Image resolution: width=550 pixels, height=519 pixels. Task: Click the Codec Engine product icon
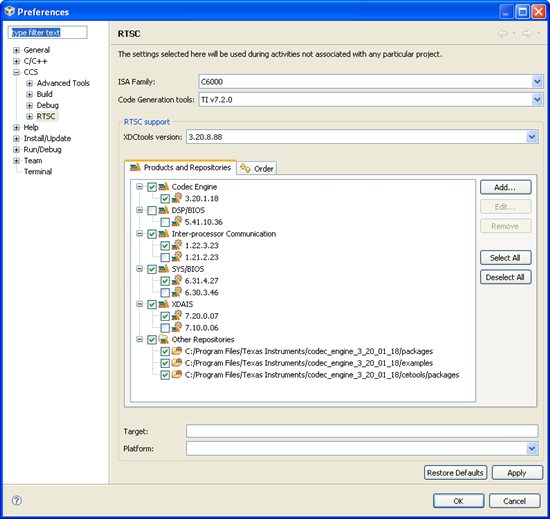pyautogui.click(x=163, y=187)
